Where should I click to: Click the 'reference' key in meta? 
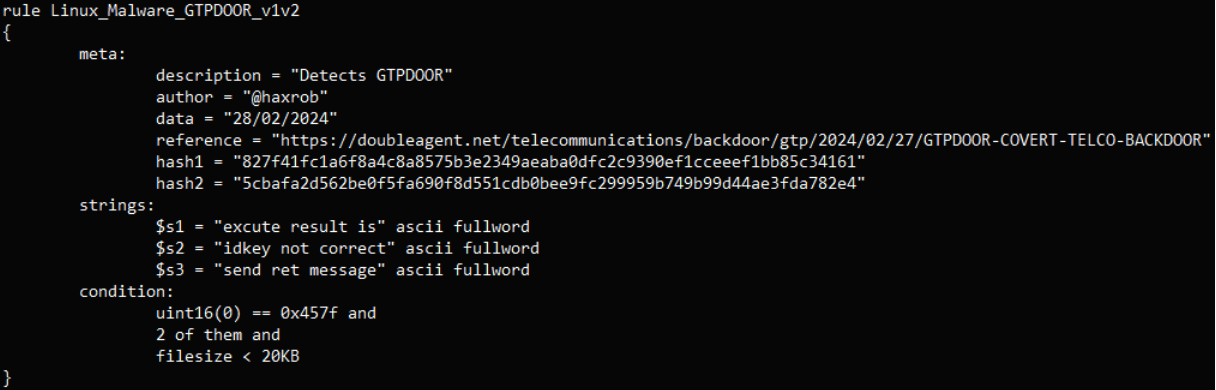pos(192,140)
